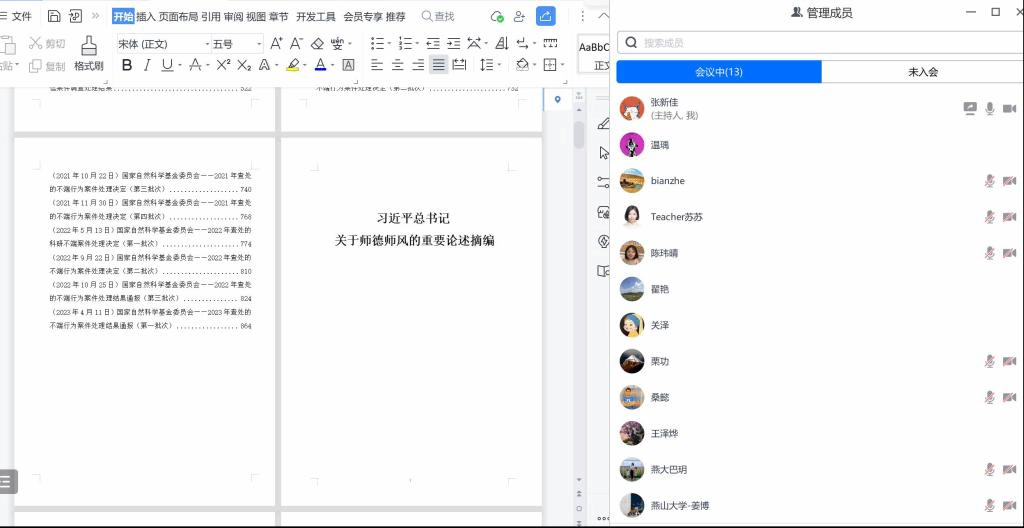Apply italic formatting from the ribbon

click(147, 65)
